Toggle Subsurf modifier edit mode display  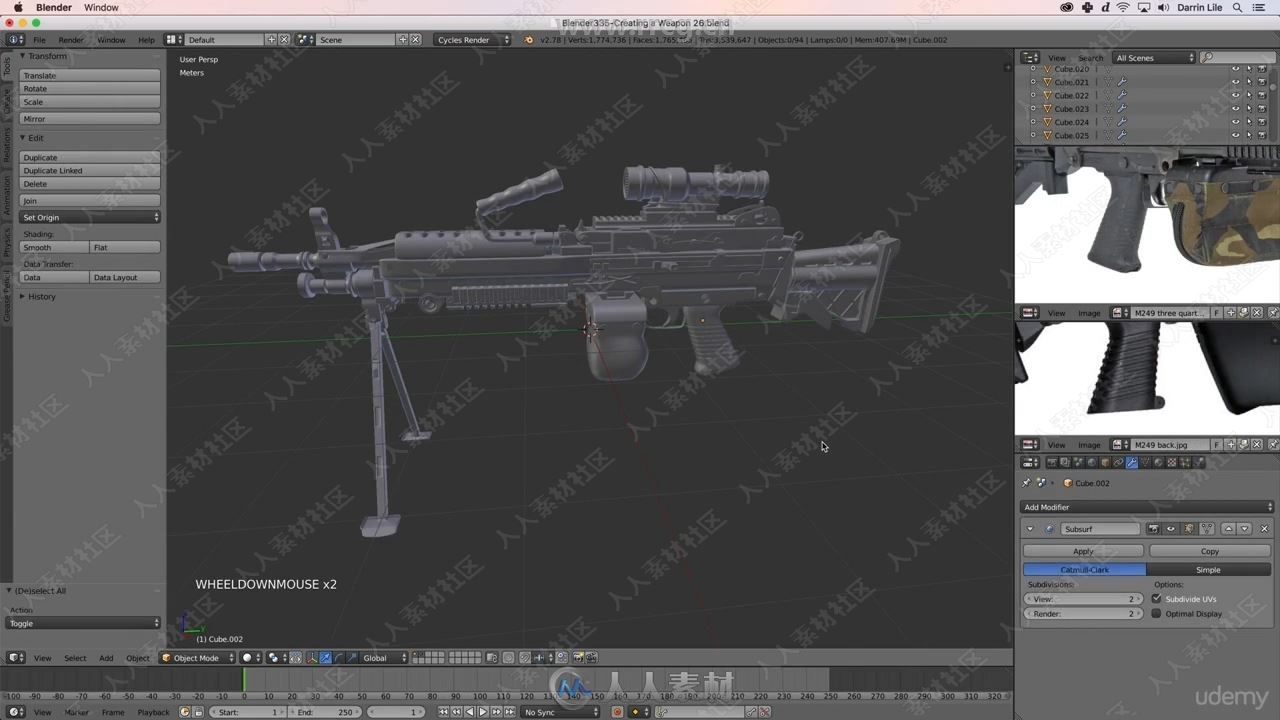pyautogui.click(x=1190, y=529)
